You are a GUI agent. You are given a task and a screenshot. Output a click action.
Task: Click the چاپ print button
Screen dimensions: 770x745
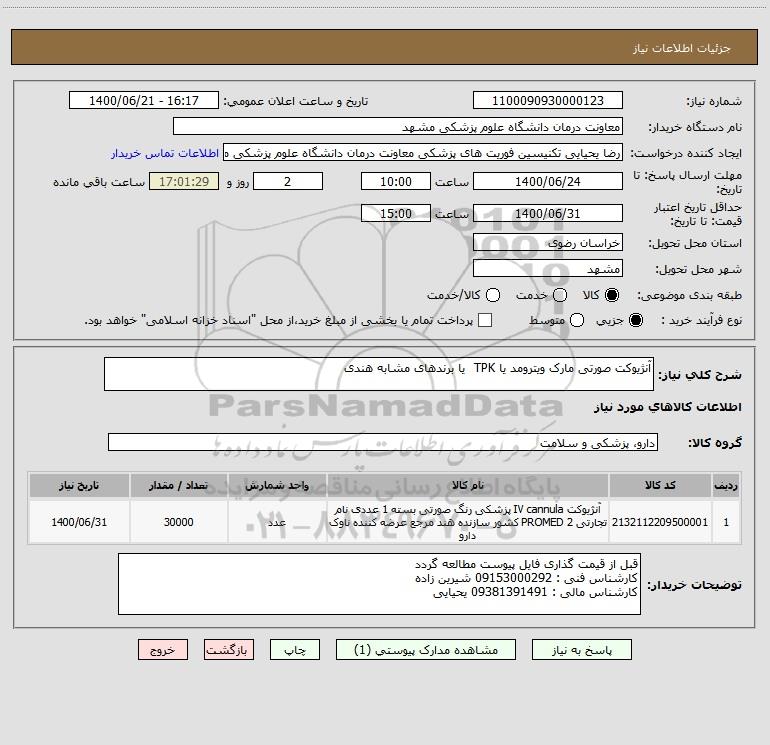(x=295, y=650)
